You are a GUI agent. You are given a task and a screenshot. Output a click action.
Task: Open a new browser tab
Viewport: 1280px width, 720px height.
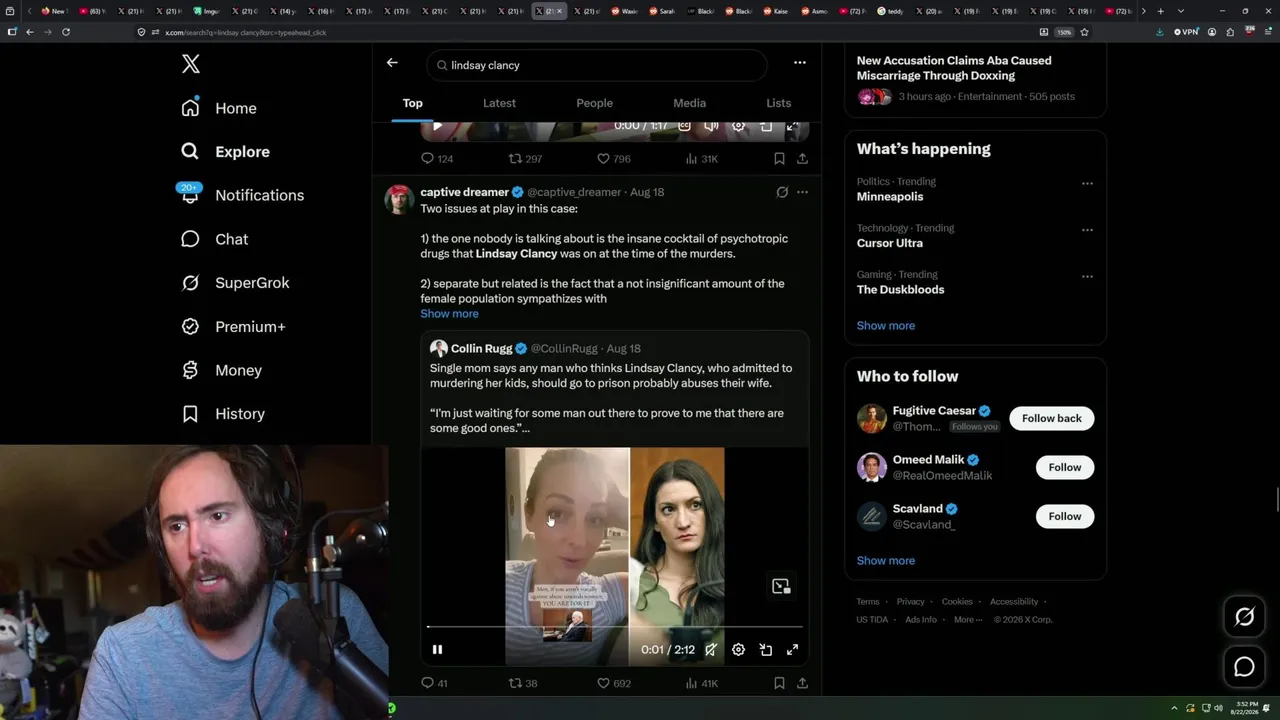1160,11
